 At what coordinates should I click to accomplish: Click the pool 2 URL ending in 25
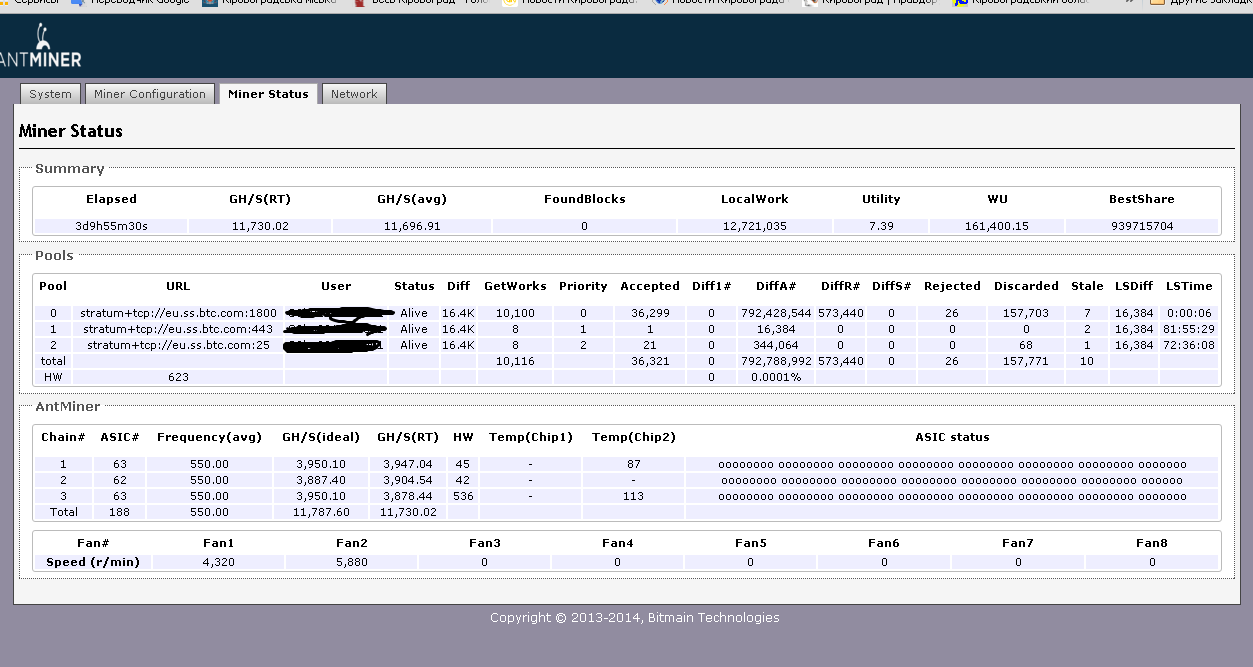coord(178,345)
